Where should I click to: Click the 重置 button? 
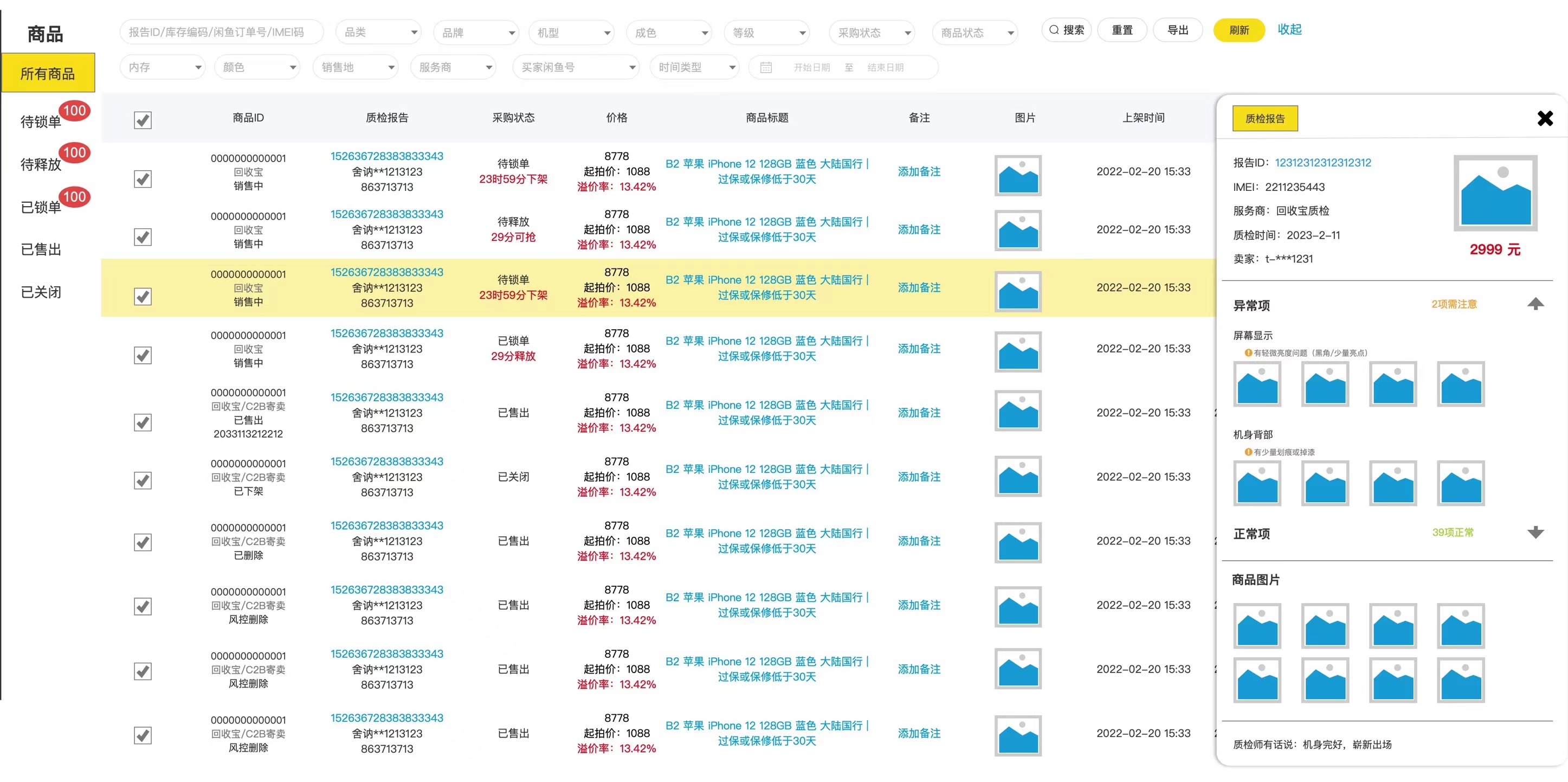click(x=1122, y=30)
